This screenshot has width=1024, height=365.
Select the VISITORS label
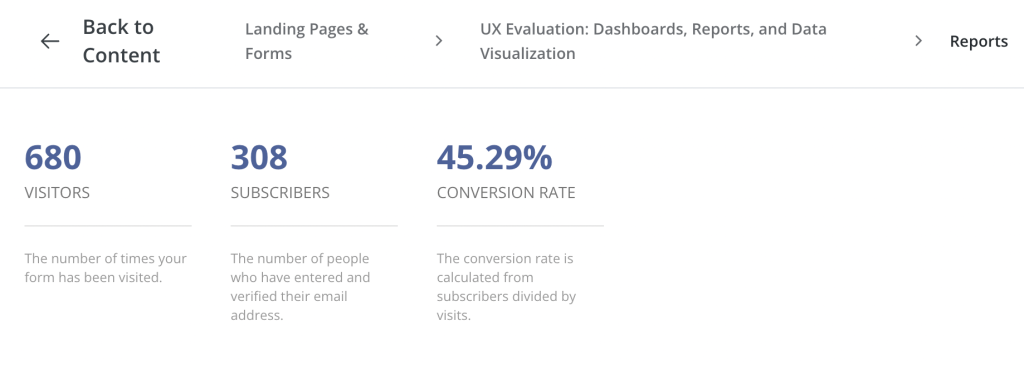[57, 193]
